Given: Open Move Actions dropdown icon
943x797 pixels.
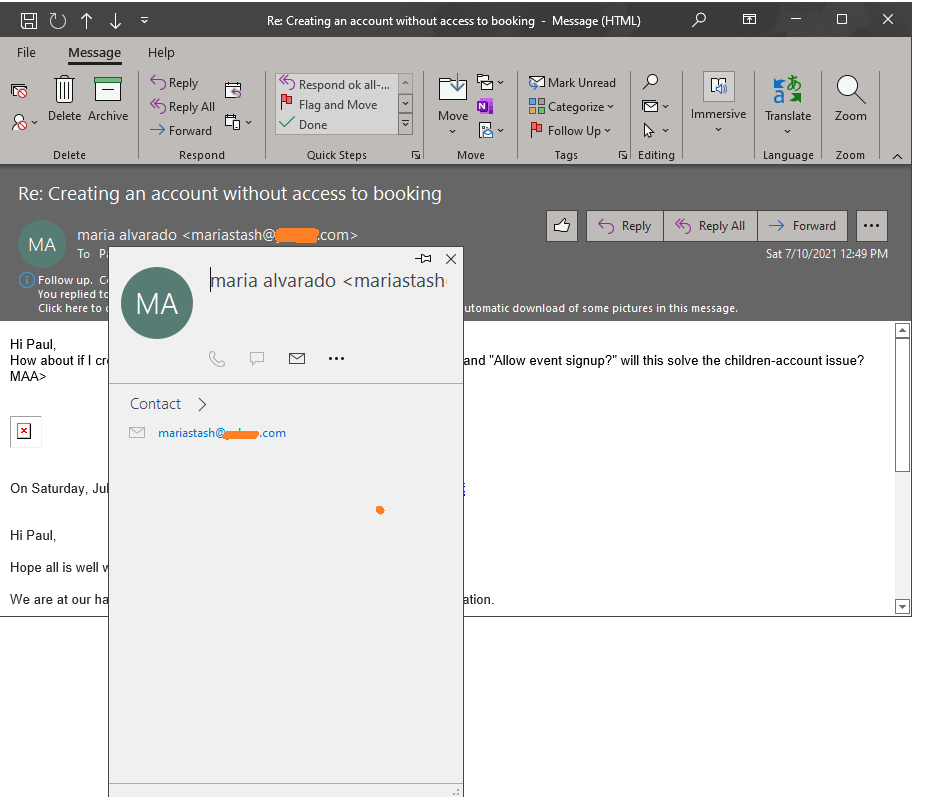Looking at the screenshot, I should tap(490, 131).
